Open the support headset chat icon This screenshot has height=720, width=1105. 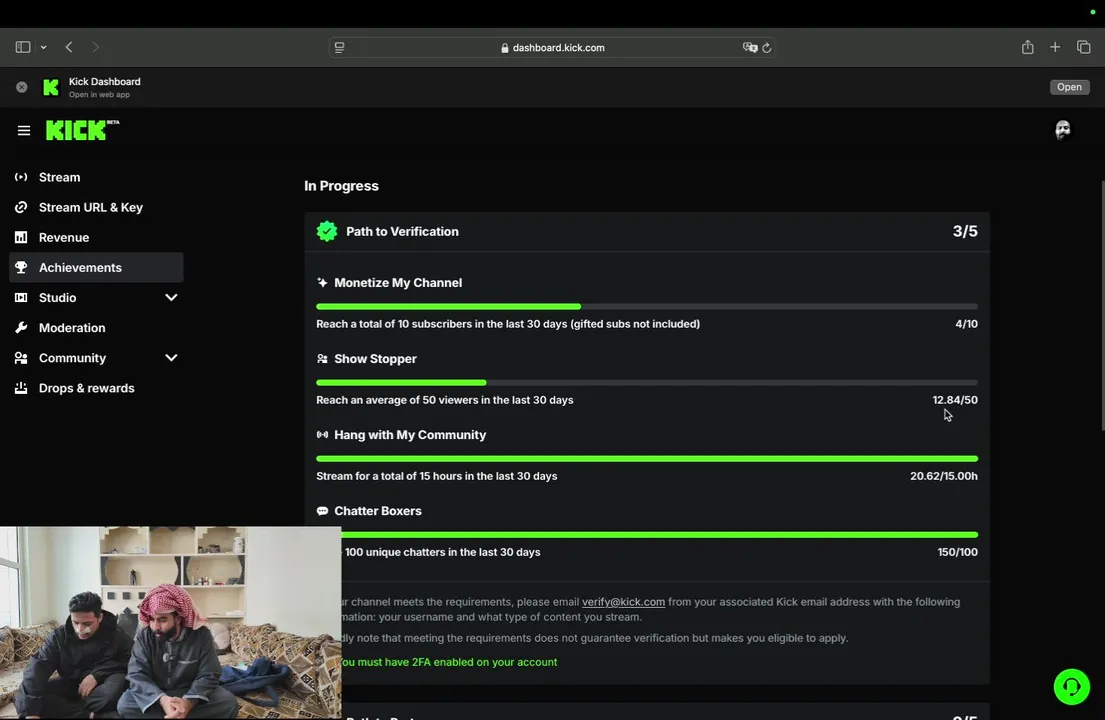click(x=1071, y=687)
